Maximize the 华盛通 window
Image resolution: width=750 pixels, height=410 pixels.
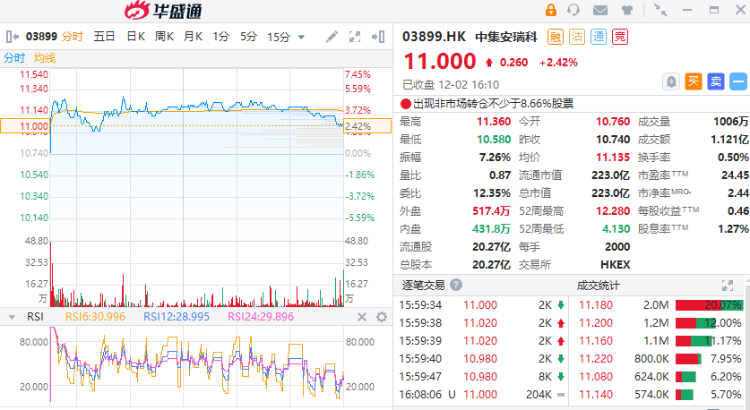(714, 10)
